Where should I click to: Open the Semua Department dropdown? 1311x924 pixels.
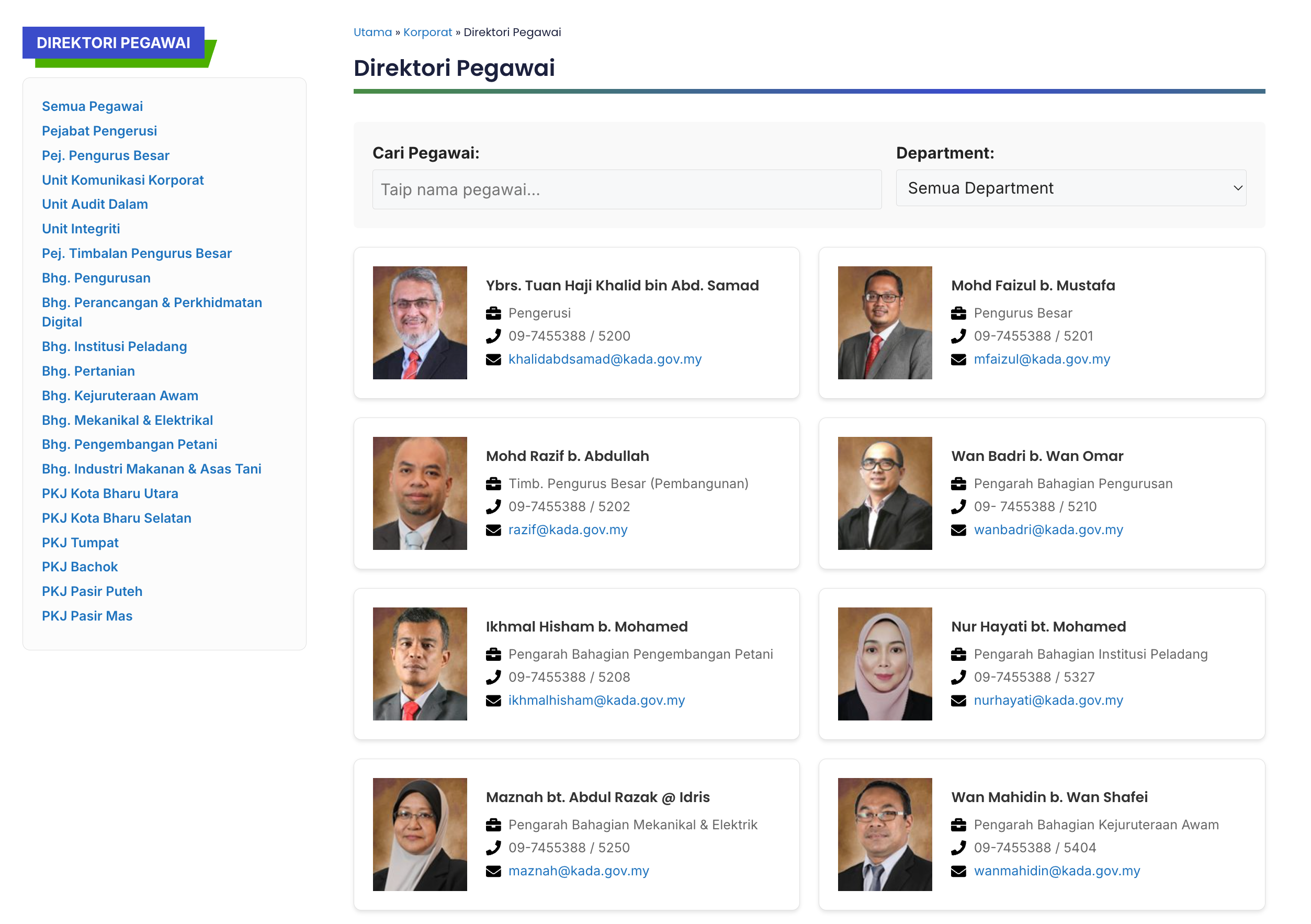click(1070, 188)
